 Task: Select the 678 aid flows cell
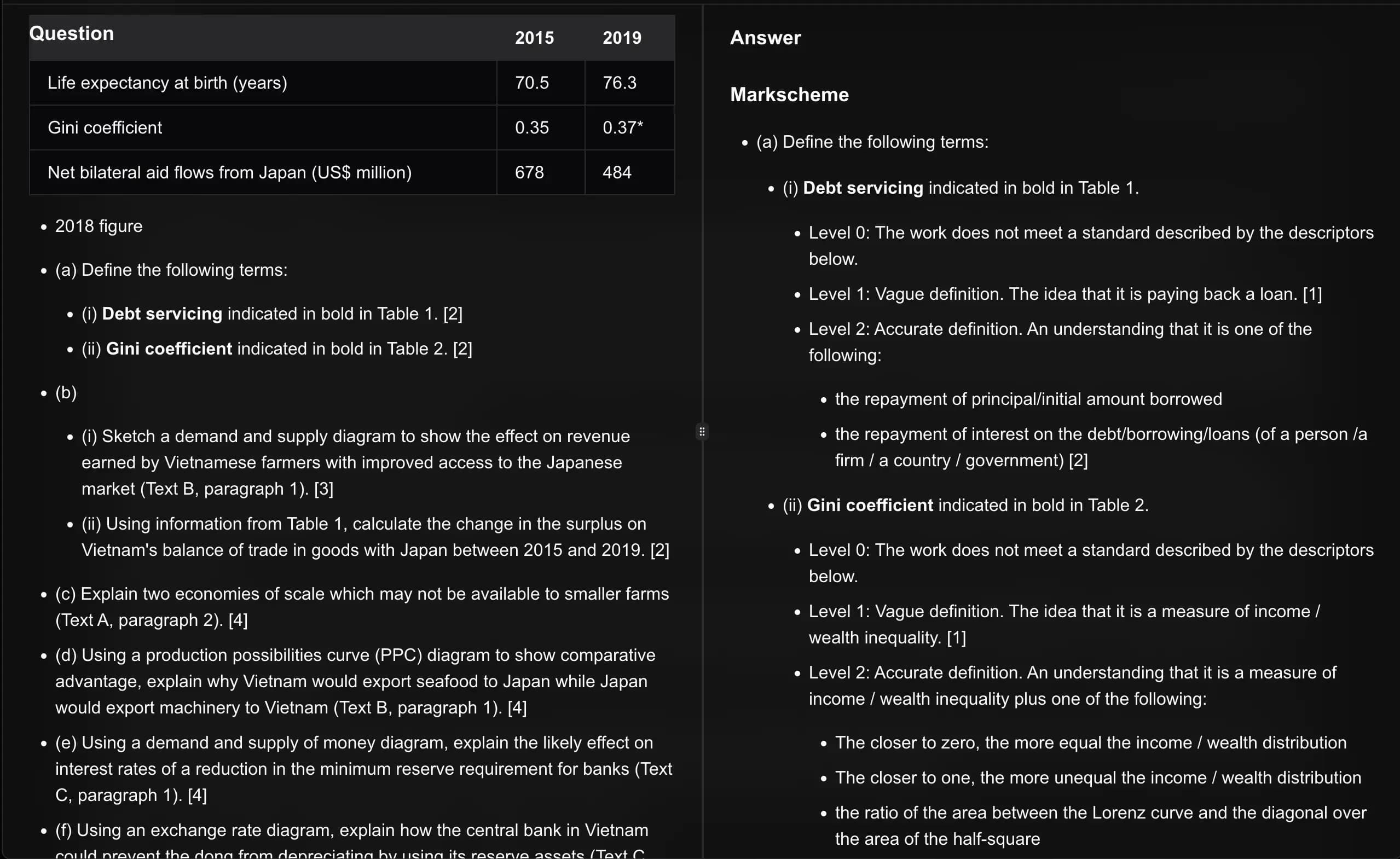coord(529,173)
